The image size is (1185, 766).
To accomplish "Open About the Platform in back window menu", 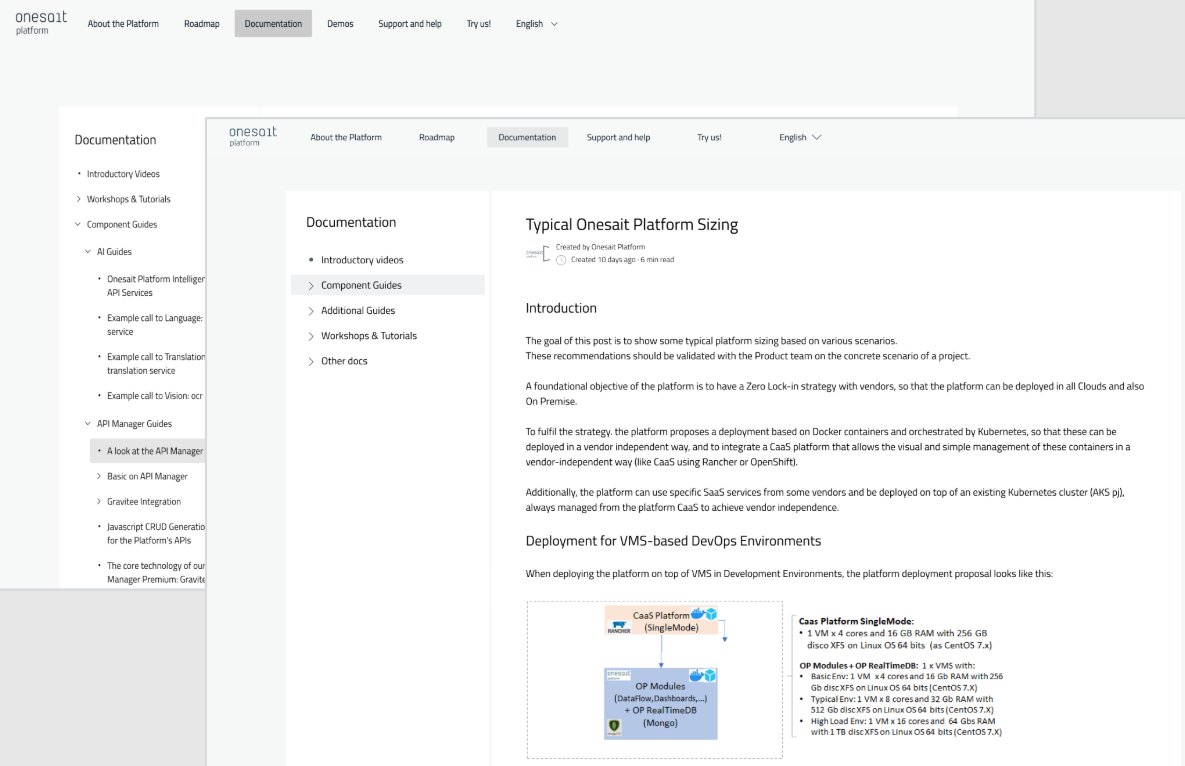I will click(123, 23).
